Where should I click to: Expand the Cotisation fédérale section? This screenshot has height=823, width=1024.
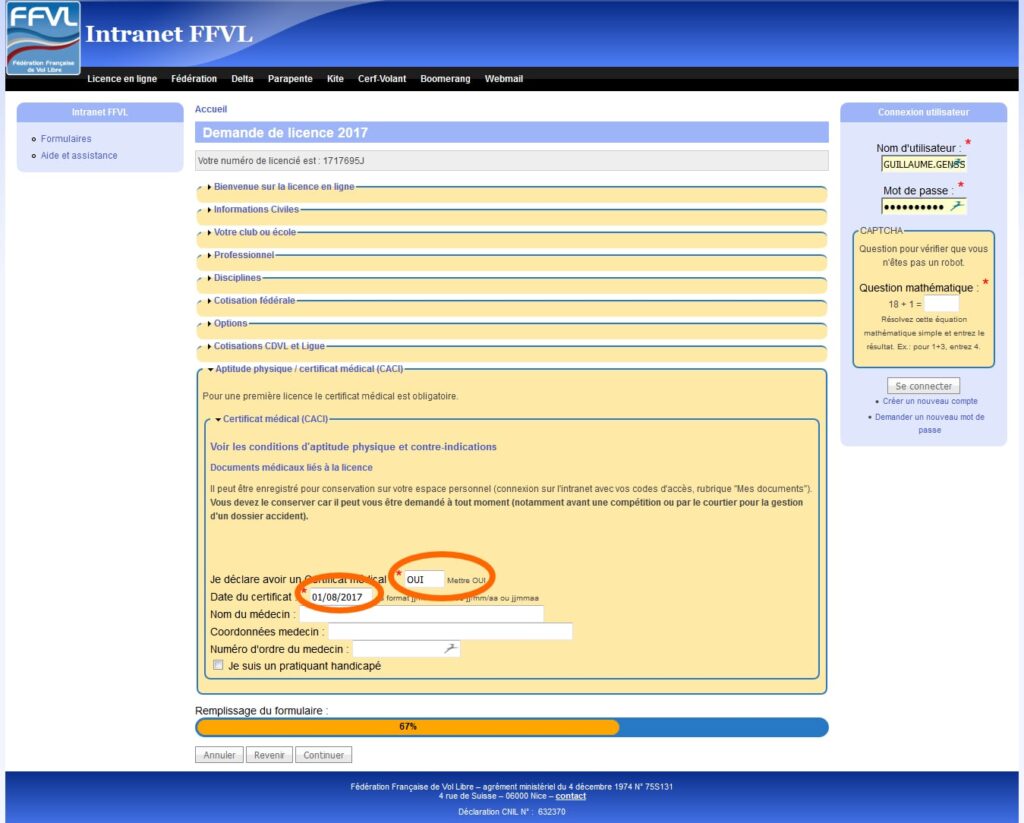pos(254,300)
